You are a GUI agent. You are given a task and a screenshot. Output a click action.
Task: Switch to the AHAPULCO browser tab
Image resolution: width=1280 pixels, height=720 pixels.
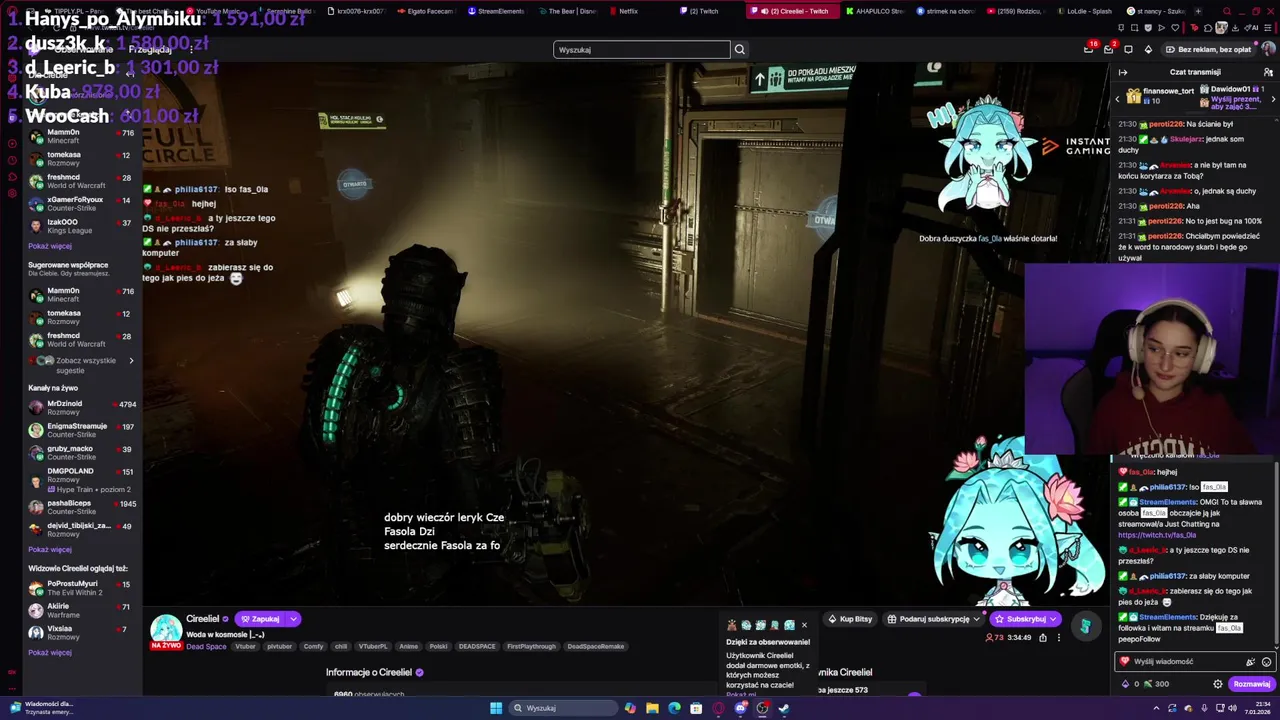click(x=873, y=11)
